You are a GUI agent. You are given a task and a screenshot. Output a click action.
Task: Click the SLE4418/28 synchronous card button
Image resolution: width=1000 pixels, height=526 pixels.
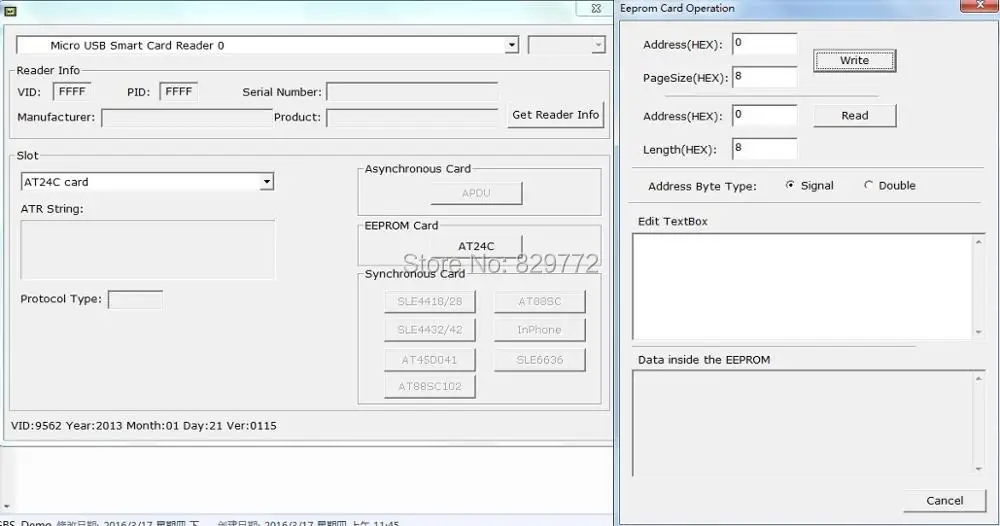tap(430, 302)
